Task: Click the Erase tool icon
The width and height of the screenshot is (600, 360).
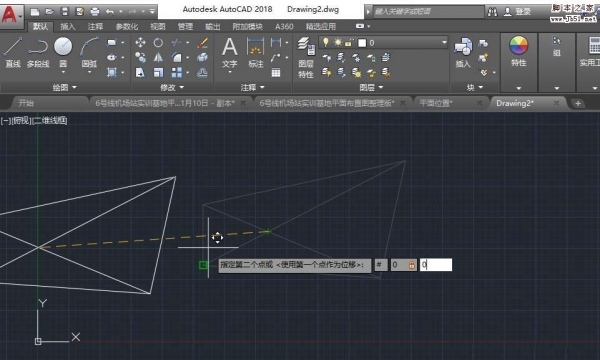Action: (x=202, y=42)
